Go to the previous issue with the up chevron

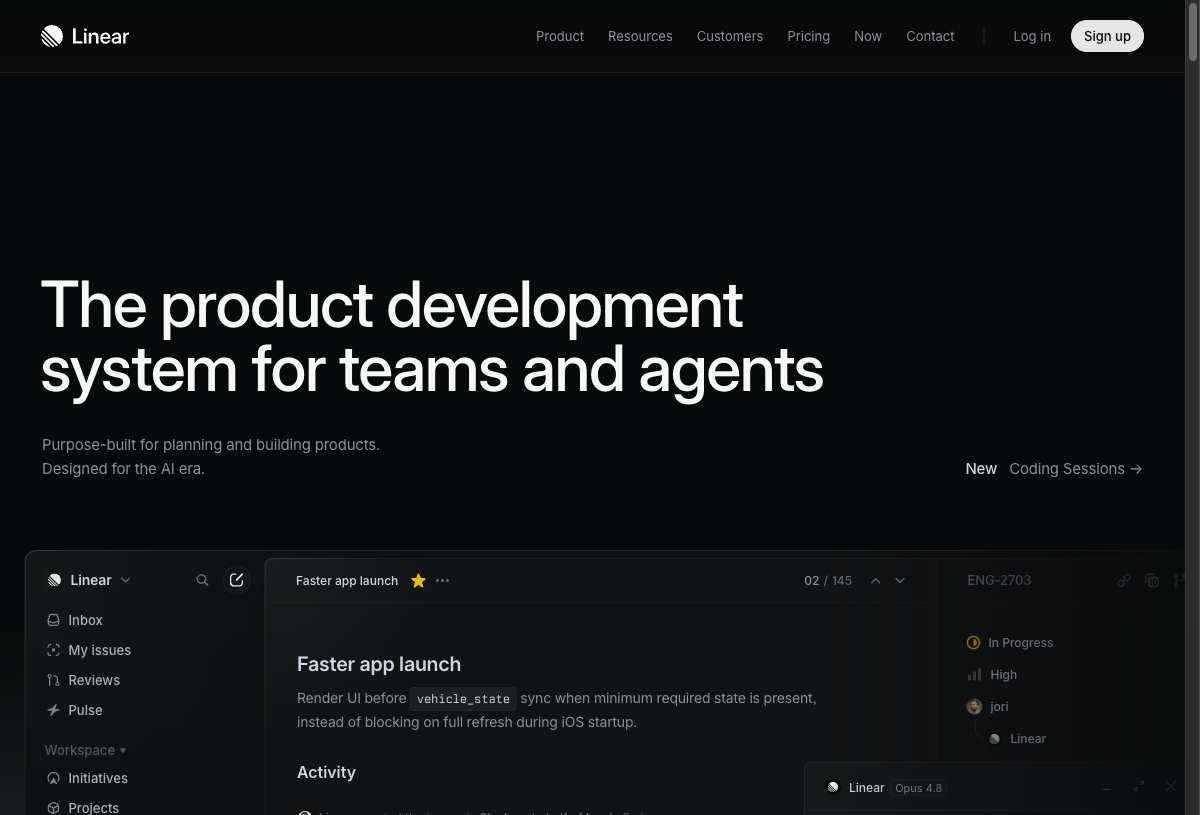pos(875,580)
